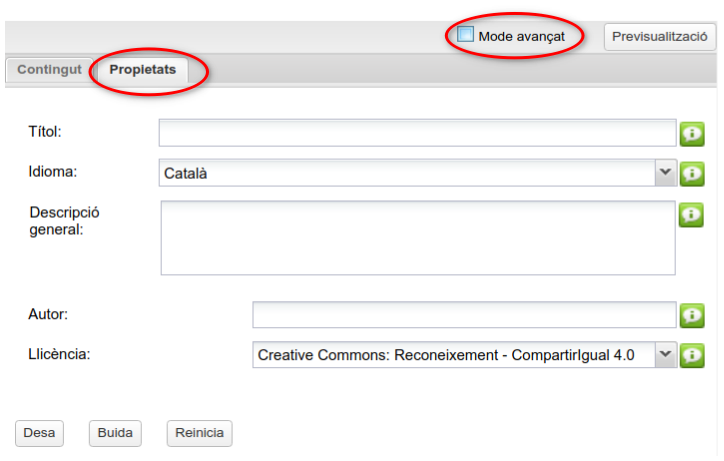Screen dimensions: 724x461
Task: Click the Desa button
Action: (x=39, y=433)
